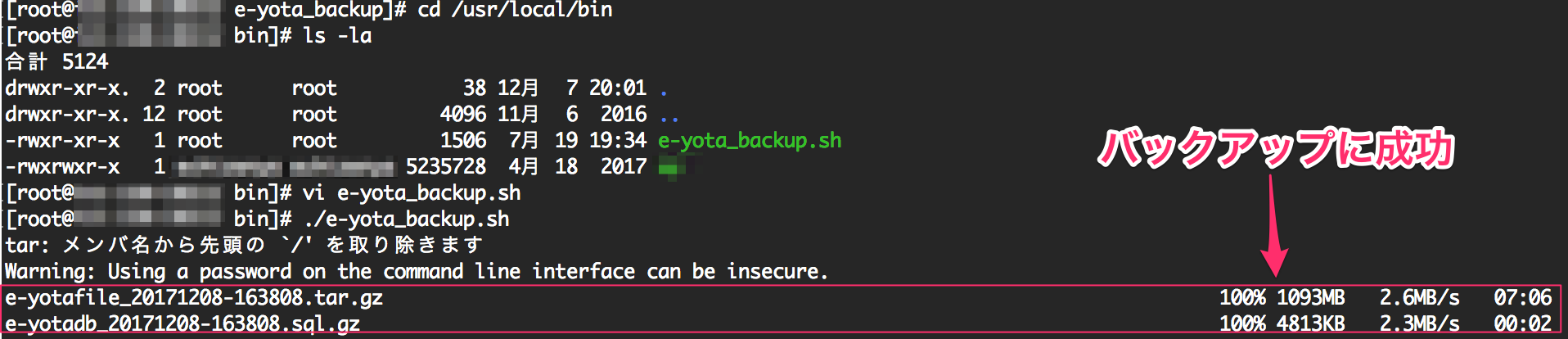The width and height of the screenshot is (1568, 339).
Task: Select the green e-yota_backup.sh file entry
Action: pos(749,141)
